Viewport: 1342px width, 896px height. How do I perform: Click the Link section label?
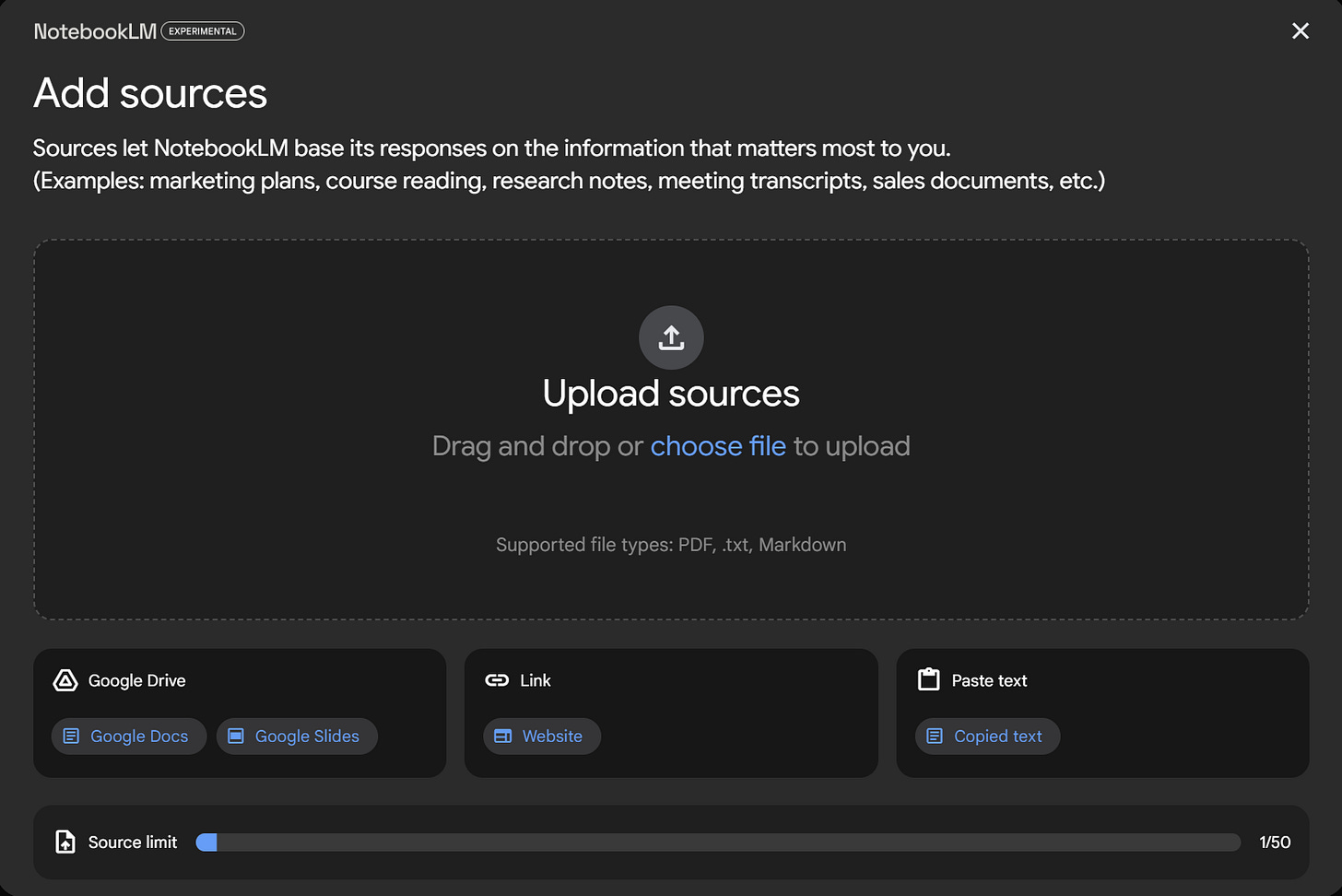(x=536, y=680)
